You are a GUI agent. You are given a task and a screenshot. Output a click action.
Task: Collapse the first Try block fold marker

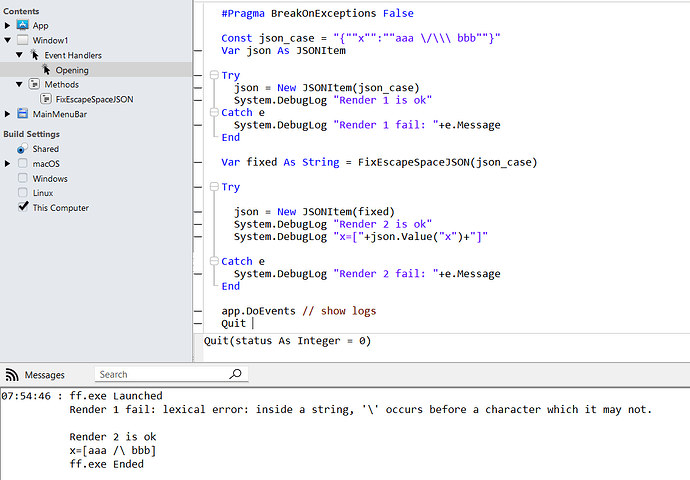(214, 75)
